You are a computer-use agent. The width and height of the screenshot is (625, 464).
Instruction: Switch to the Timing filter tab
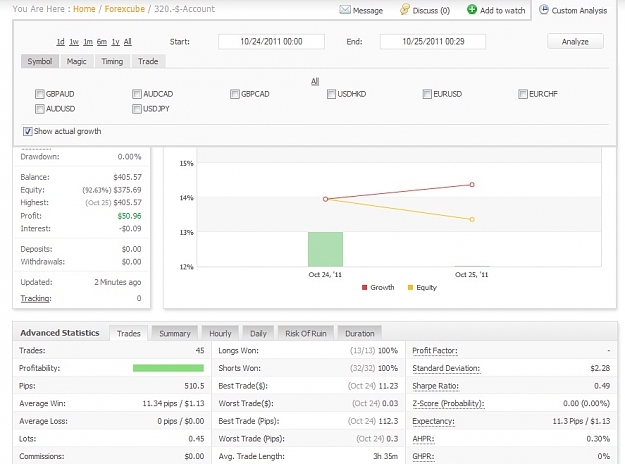(112, 61)
